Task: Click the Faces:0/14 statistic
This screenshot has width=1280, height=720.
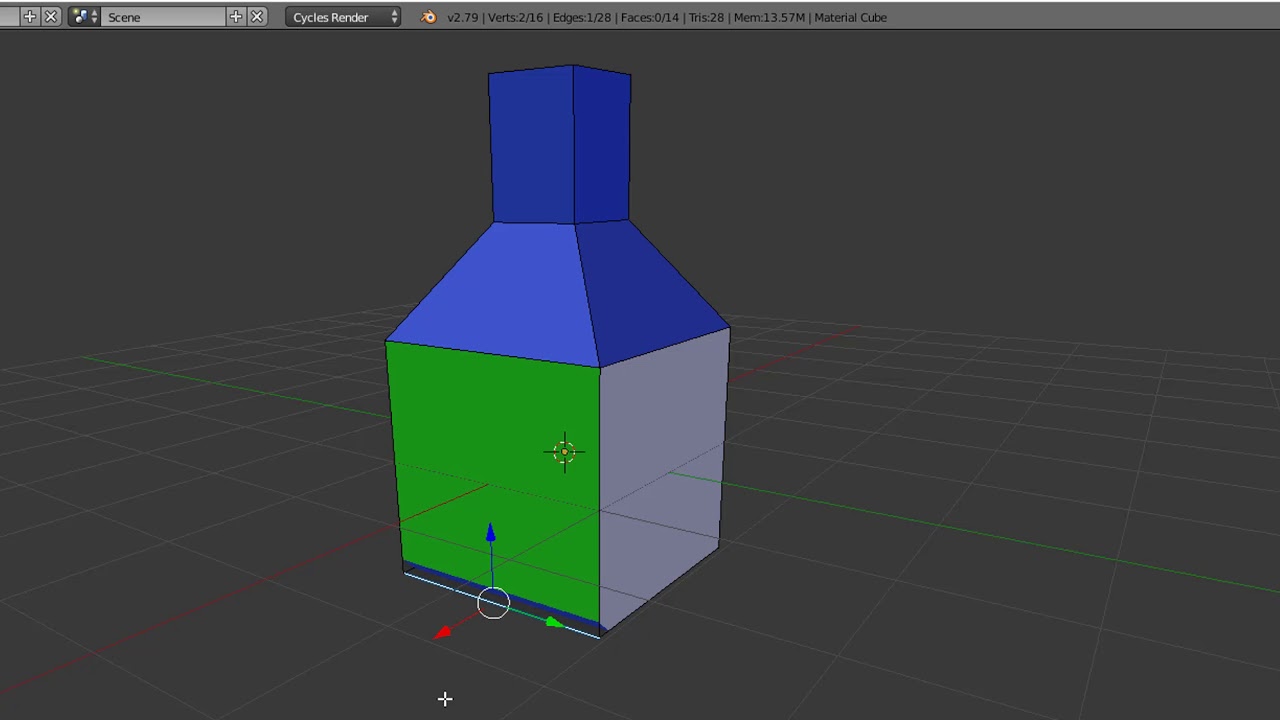Action: coord(651,17)
